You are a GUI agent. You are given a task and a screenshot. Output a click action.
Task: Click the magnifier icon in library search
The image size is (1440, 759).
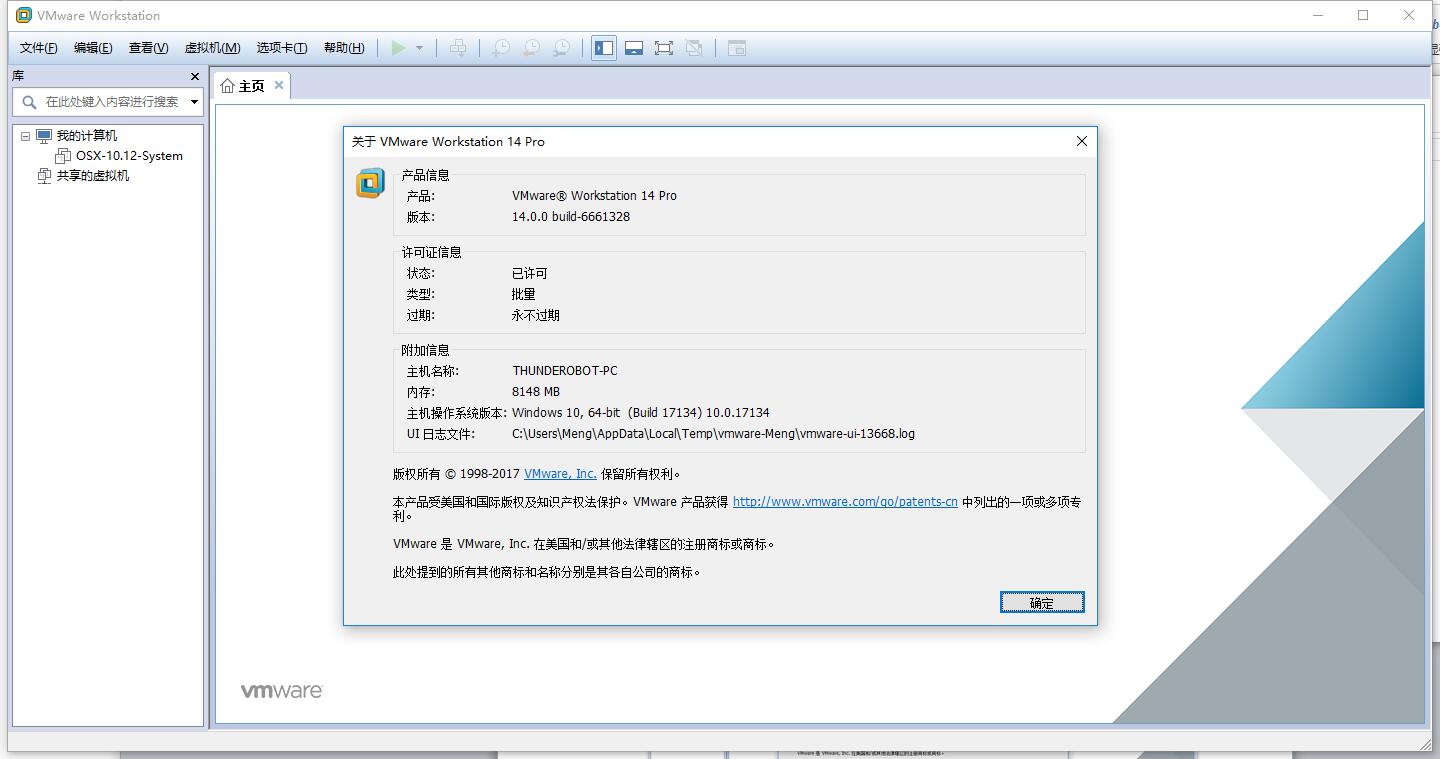29,101
